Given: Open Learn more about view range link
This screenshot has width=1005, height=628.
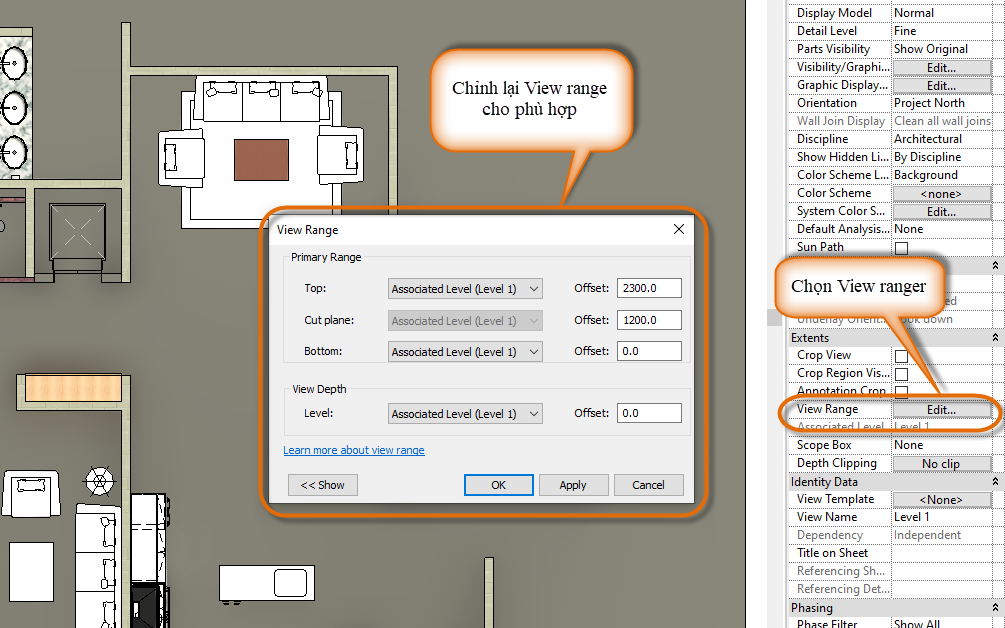Looking at the screenshot, I should 354,451.
